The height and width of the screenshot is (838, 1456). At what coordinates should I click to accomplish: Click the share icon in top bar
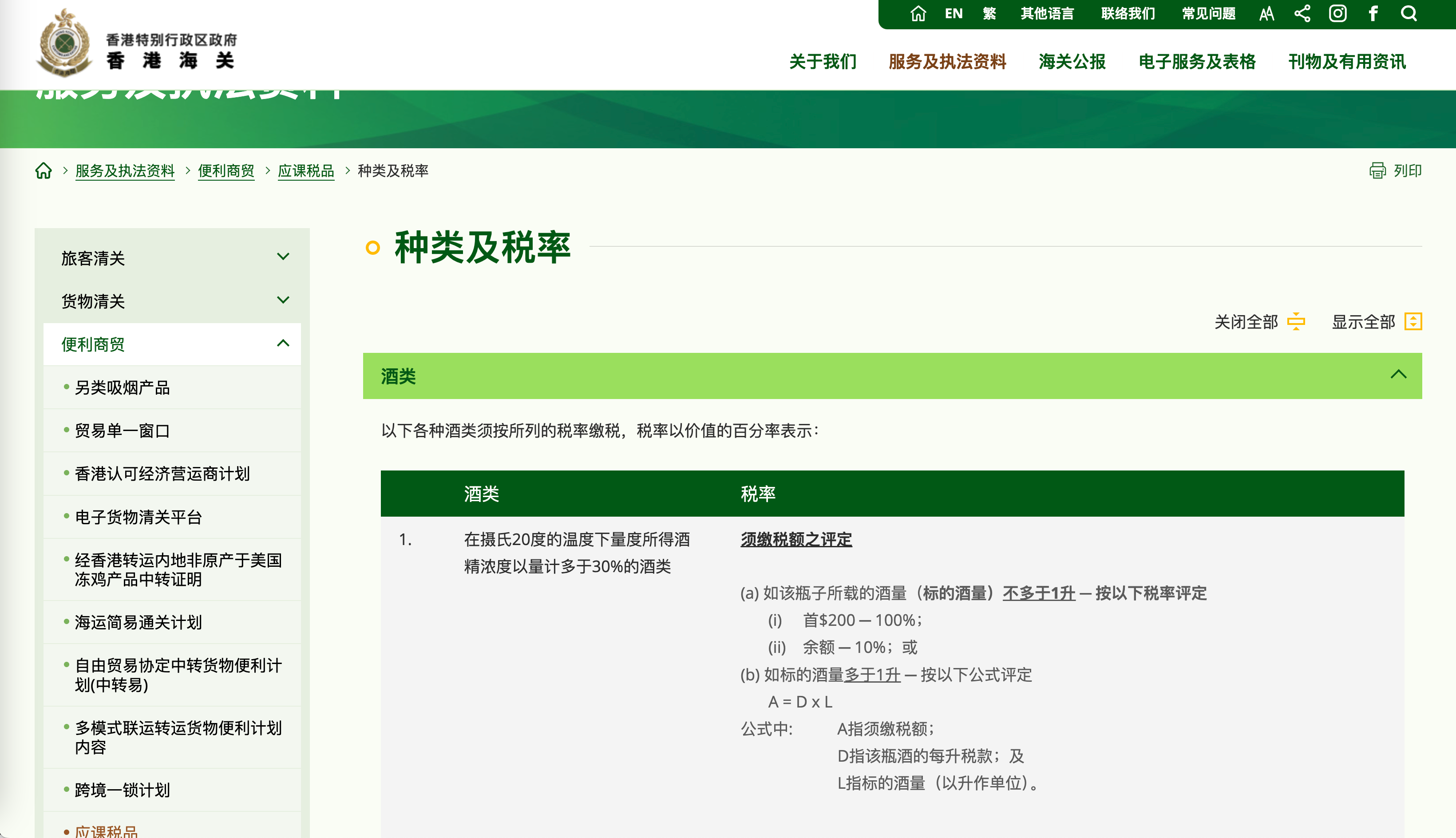pyautogui.click(x=1302, y=13)
